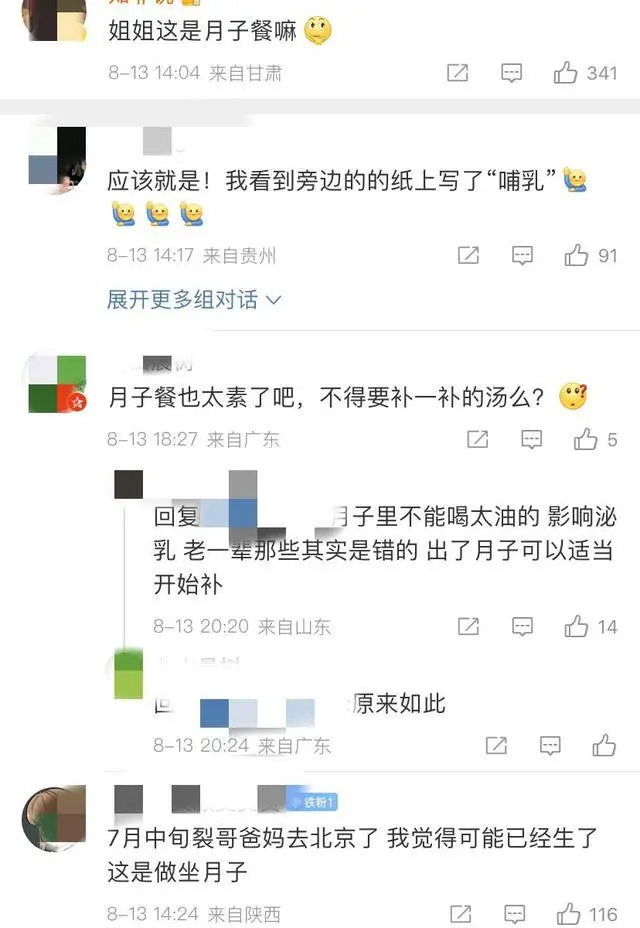Open reply box for the 贵州 comment
This screenshot has width=640, height=928.
(x=522, y=255)
